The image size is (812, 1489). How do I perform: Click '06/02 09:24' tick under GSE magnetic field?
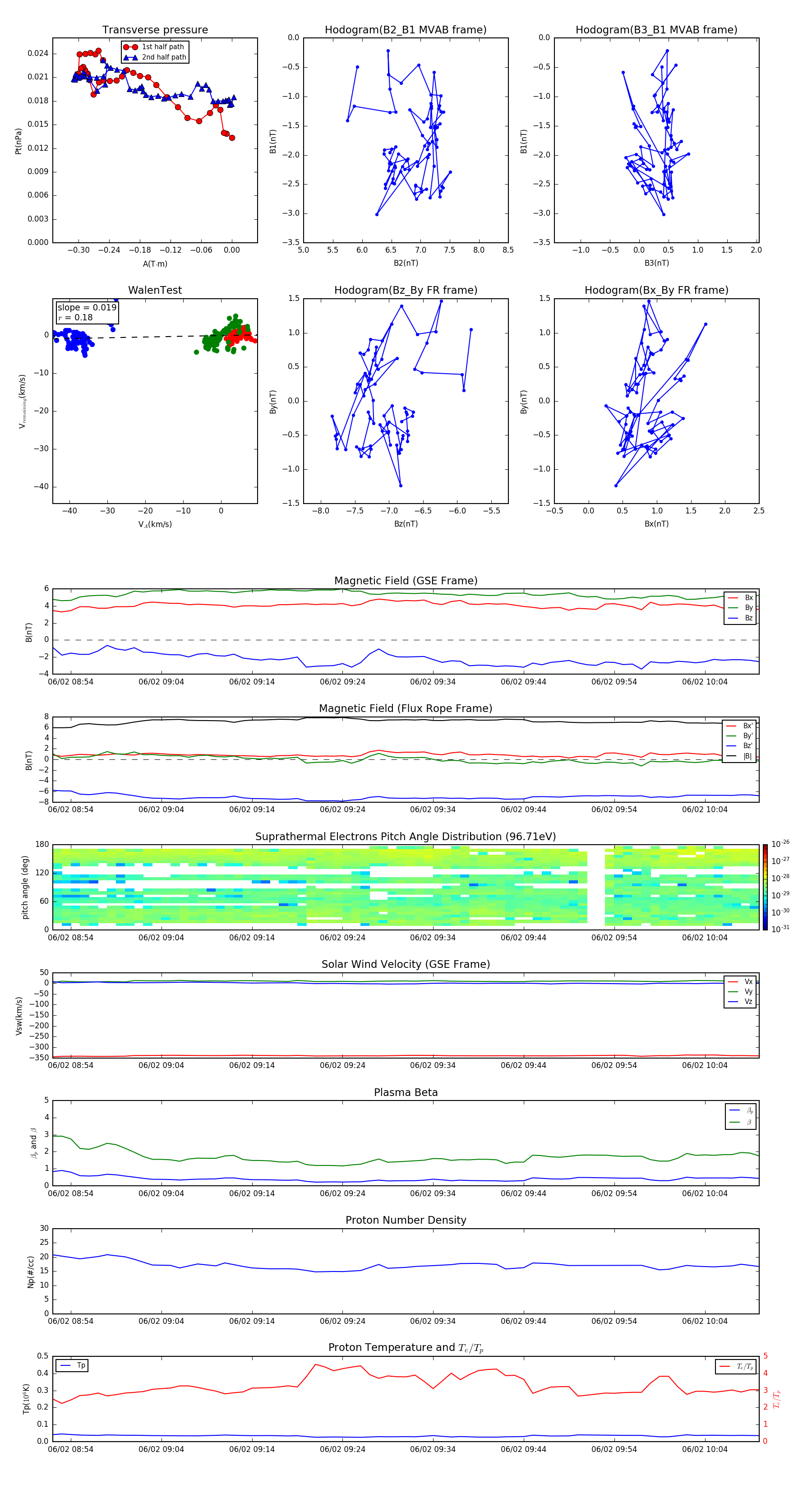click(x=342, y=682)
